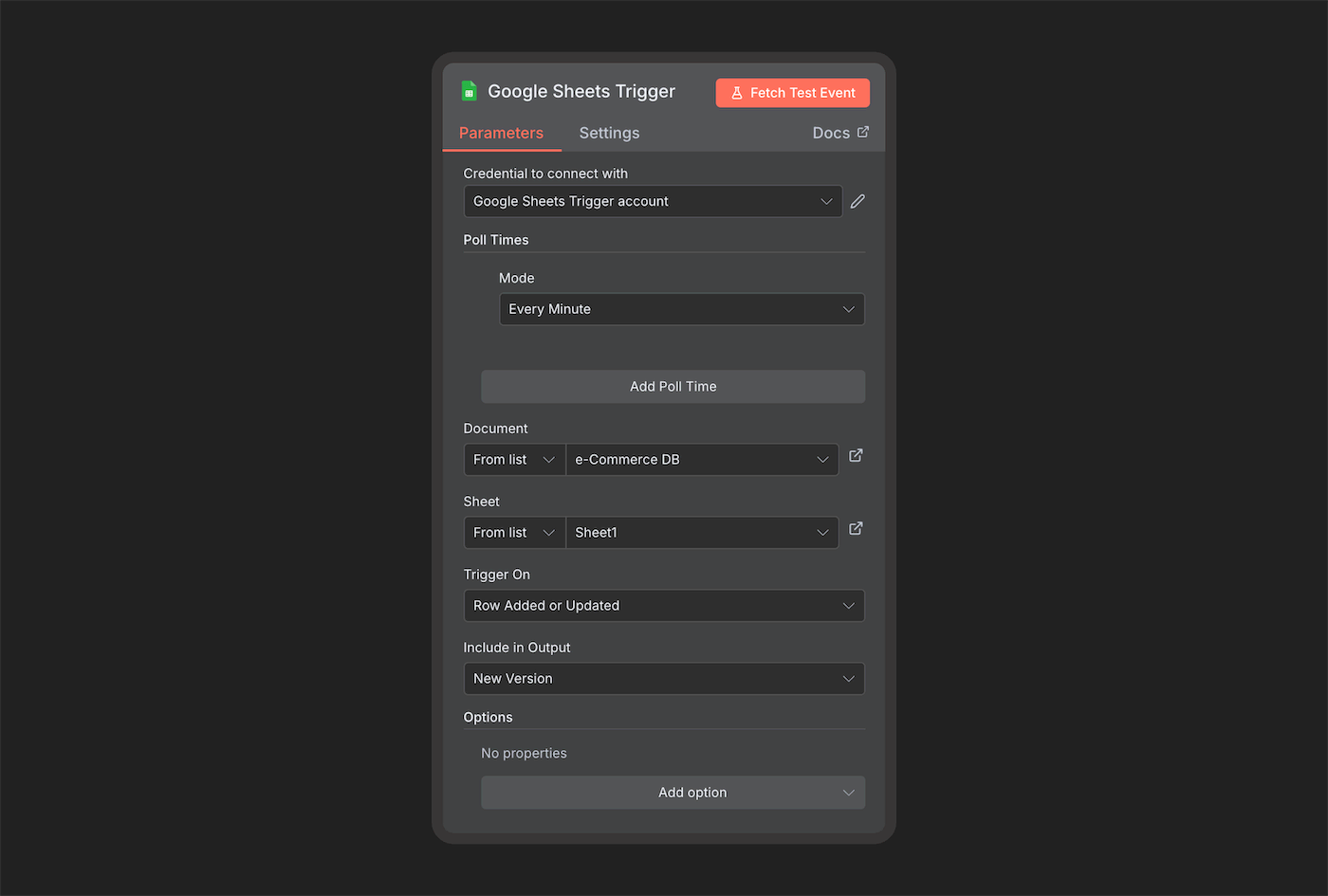Click the Mode label
The height and width of the screenshot is (896, 1328).
(517, 278)
